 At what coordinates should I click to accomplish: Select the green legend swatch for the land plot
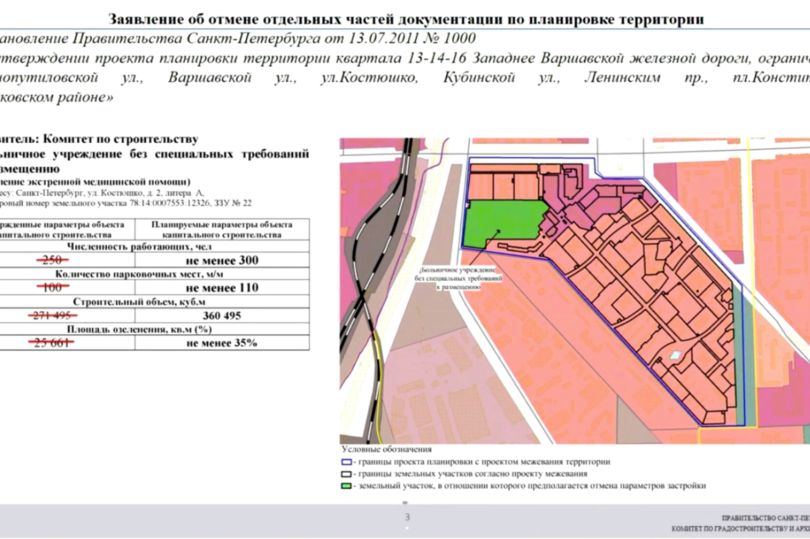click(x=346, y=485)
